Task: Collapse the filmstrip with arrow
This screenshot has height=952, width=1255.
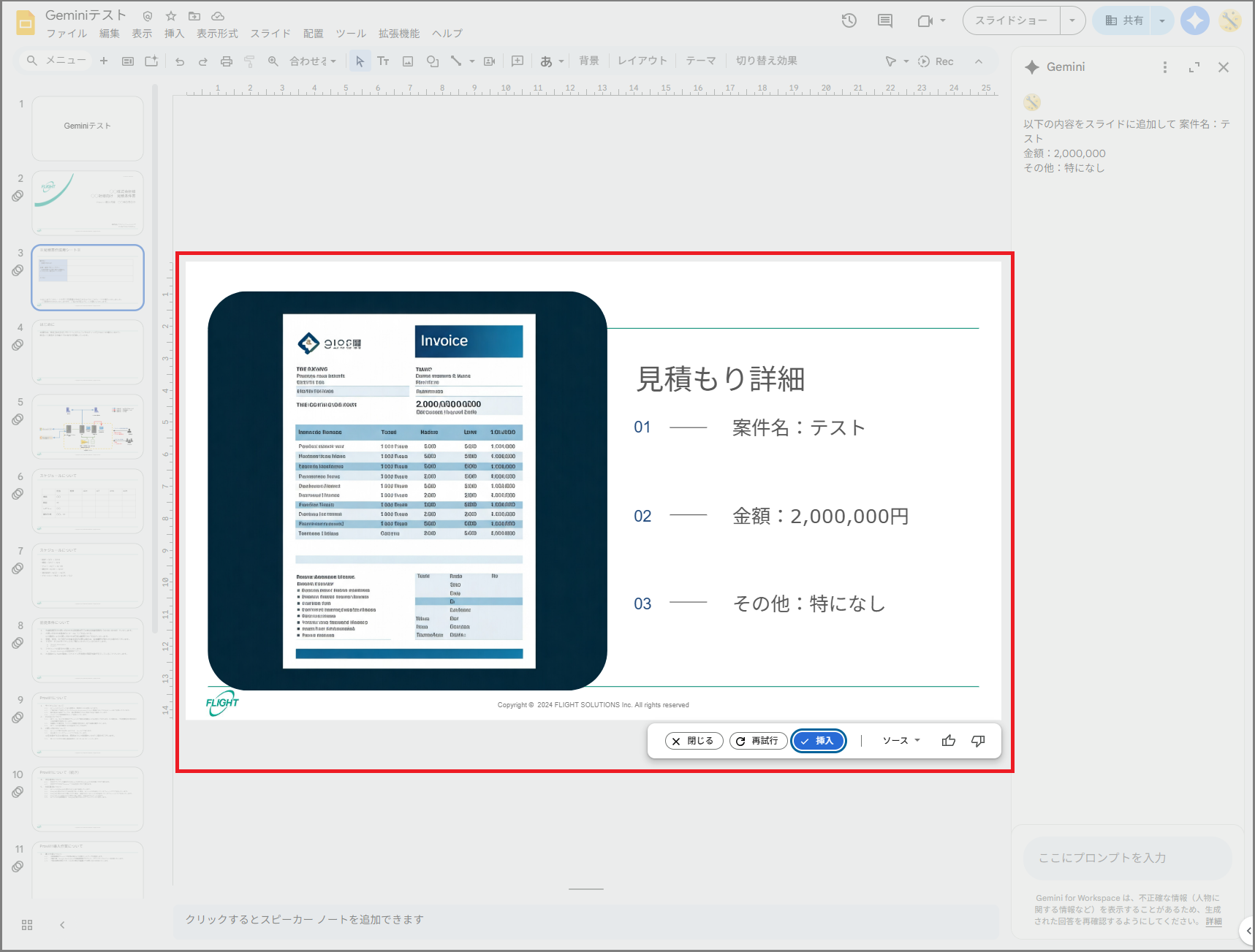Action: (62, 925)
